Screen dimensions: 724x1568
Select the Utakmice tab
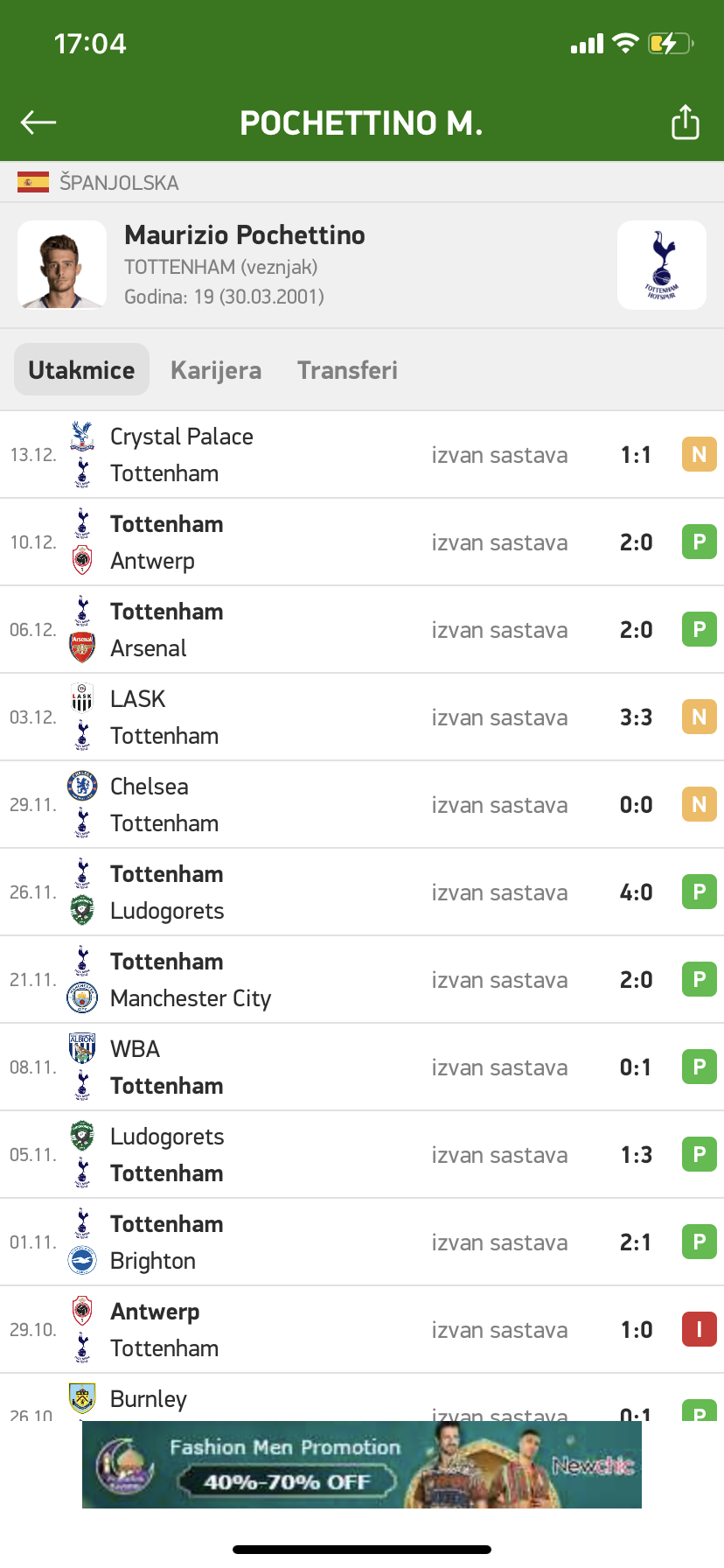81,370
